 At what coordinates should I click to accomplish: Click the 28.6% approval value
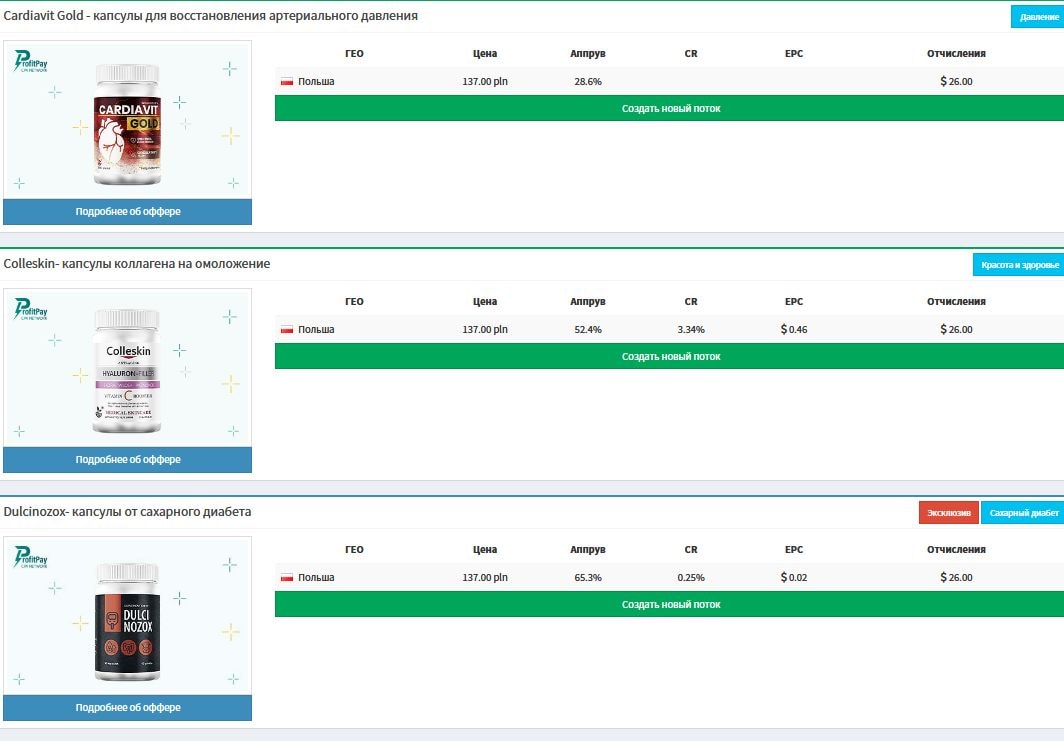(588, 81)
